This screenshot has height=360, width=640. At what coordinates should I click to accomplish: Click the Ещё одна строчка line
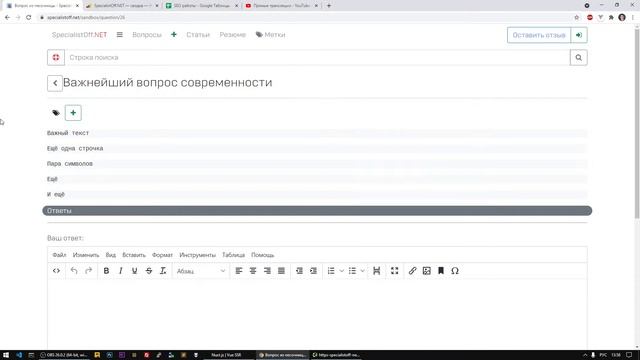pyautogui.click(x=75, y=149)
